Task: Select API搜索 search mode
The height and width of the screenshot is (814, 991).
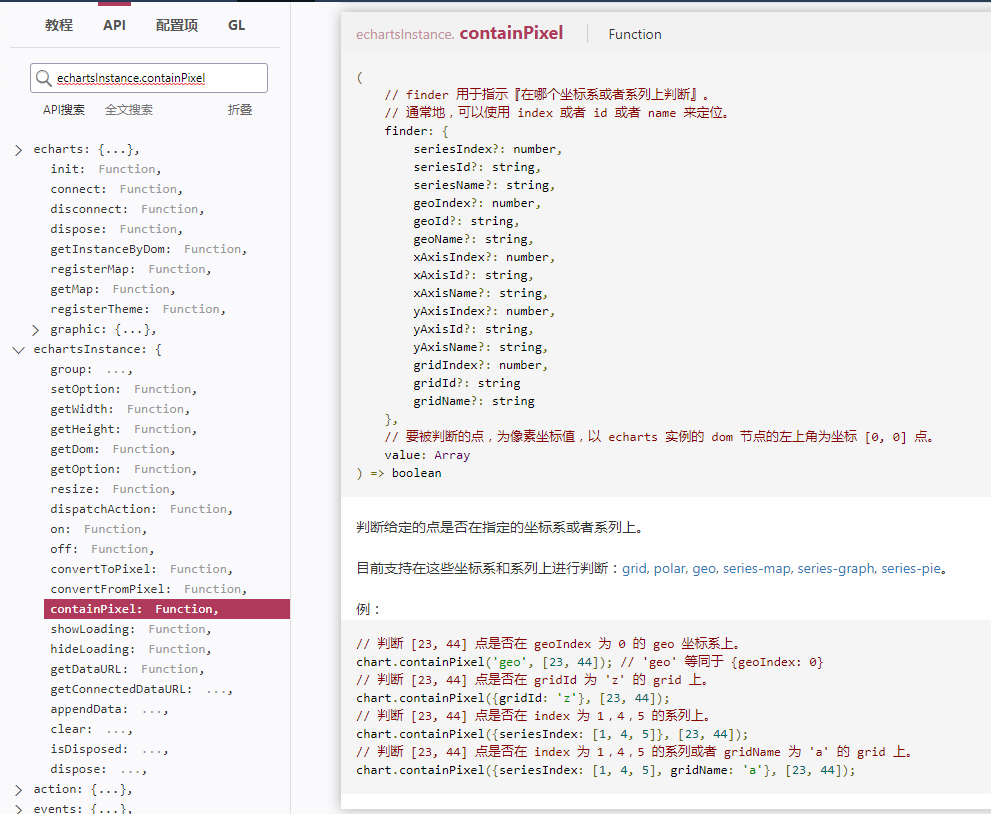Action: [64, 110]
